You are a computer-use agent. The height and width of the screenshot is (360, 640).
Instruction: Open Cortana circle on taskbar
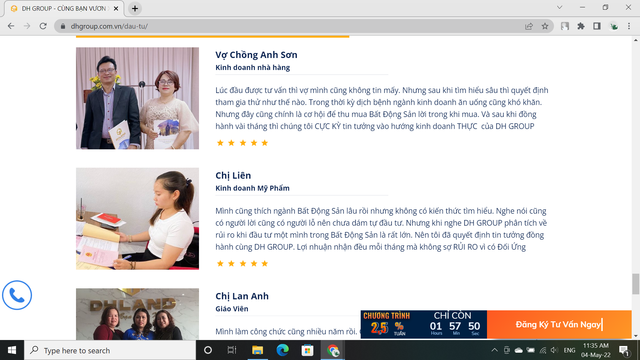[x=208, y=350]
